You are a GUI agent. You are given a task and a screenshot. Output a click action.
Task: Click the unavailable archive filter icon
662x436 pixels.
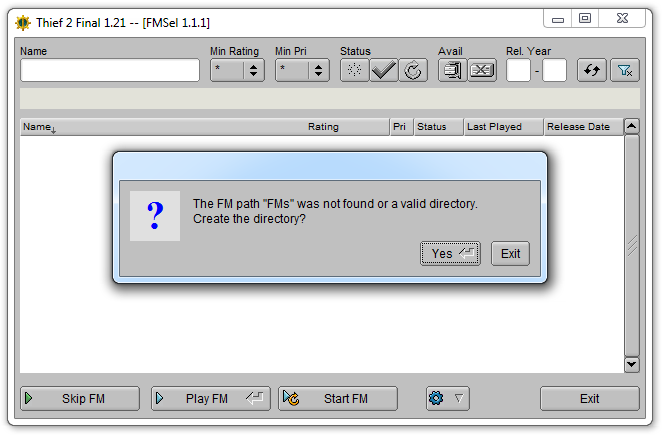(x=482, y=70)
